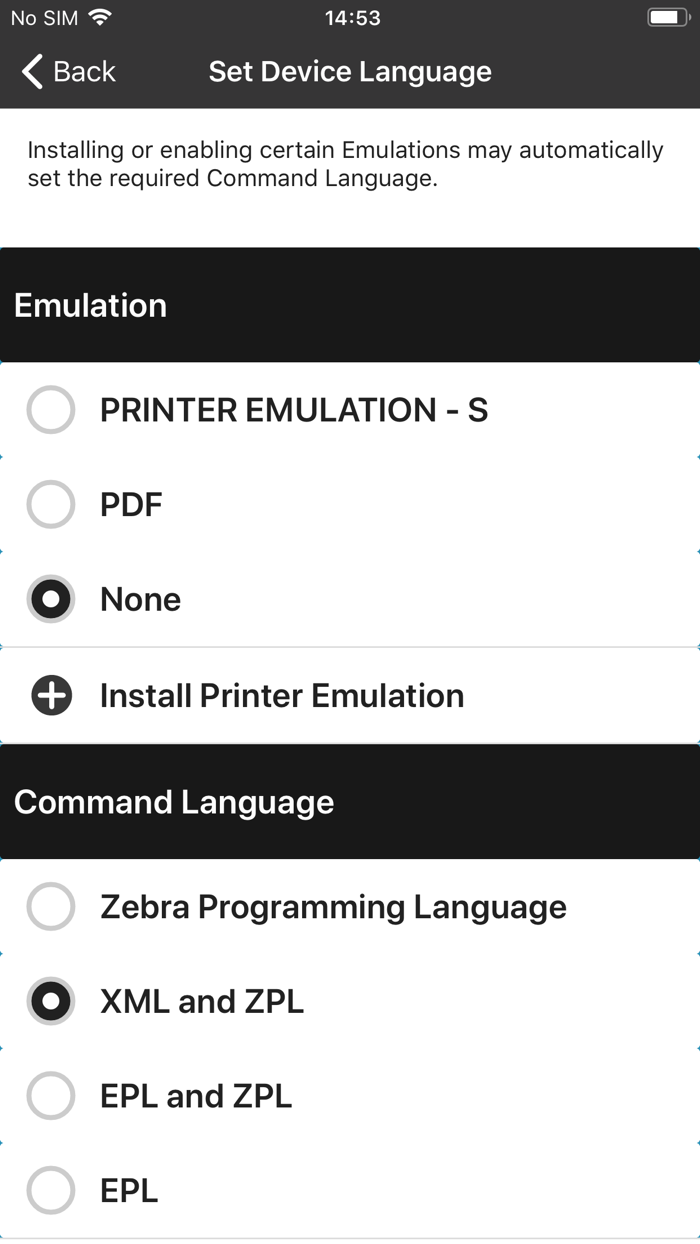Tap the instructional text about Emulations
This screenshot has height=1244, width=700.
tap(345, 163)
